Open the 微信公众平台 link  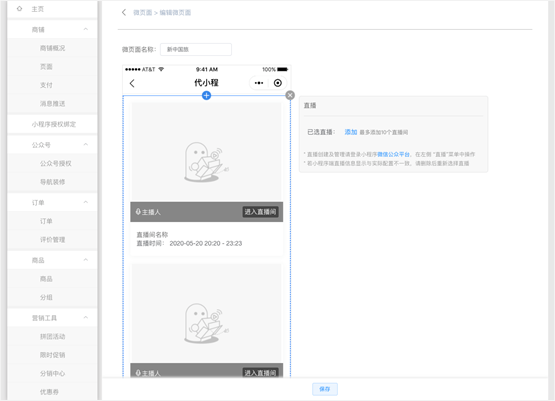click(394, 154)
